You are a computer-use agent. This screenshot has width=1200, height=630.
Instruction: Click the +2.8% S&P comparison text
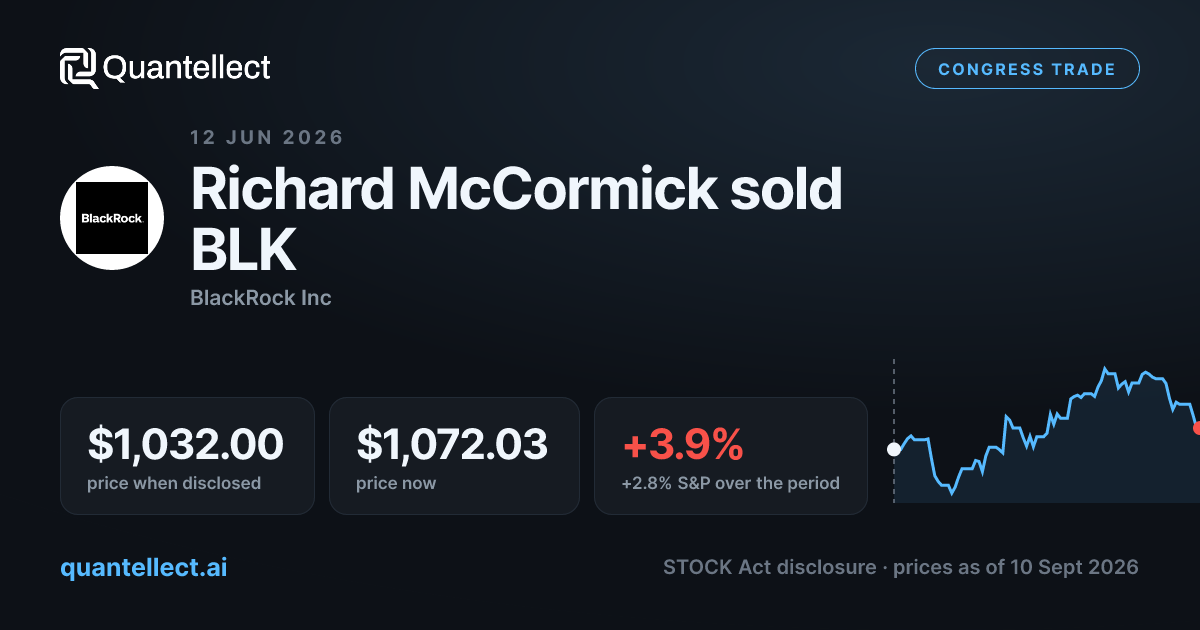coord(730,483)
